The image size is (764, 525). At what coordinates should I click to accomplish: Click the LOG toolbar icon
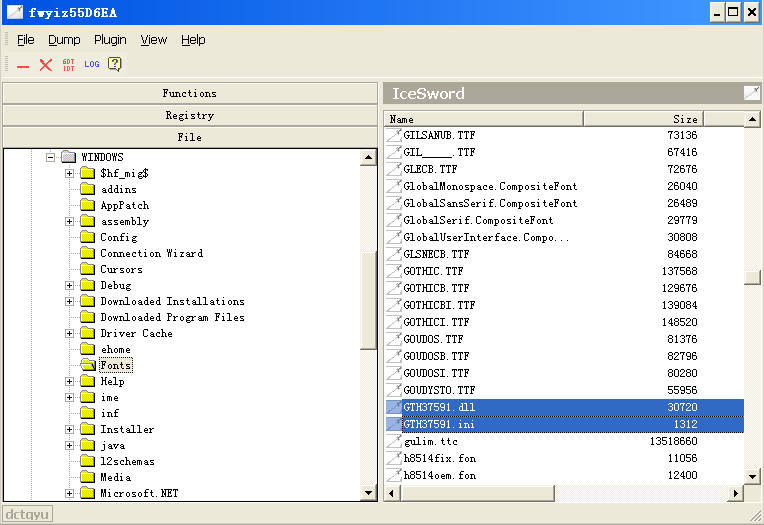click(x=92, y=64)
